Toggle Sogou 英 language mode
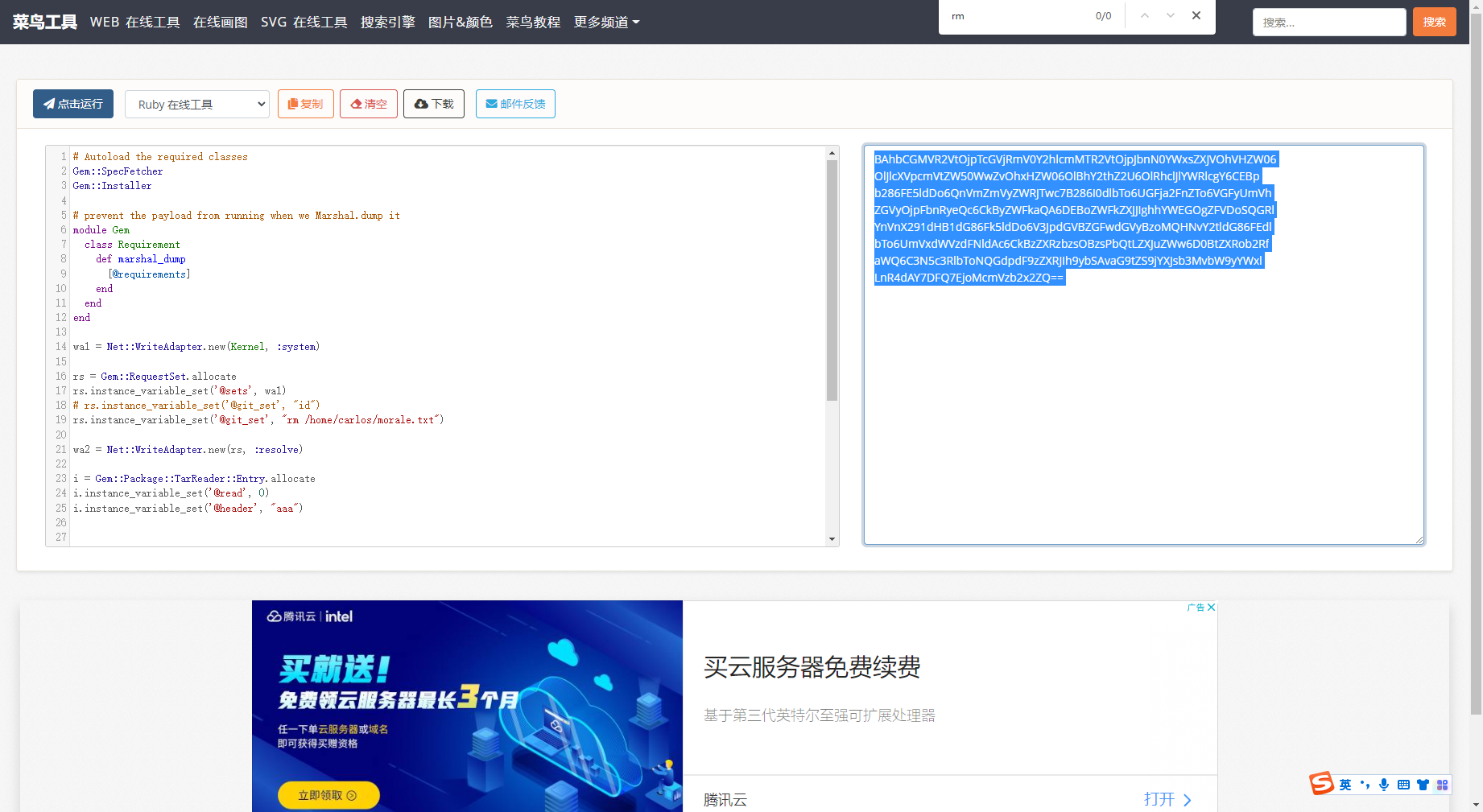The image size is (1483, 812). point(1345,785)
